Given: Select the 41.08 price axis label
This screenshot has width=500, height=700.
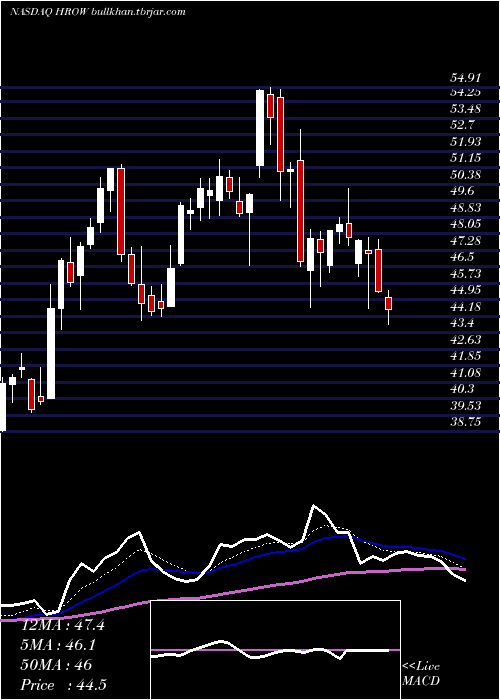Looking at the screenshot, I should (x=465, y=373).
